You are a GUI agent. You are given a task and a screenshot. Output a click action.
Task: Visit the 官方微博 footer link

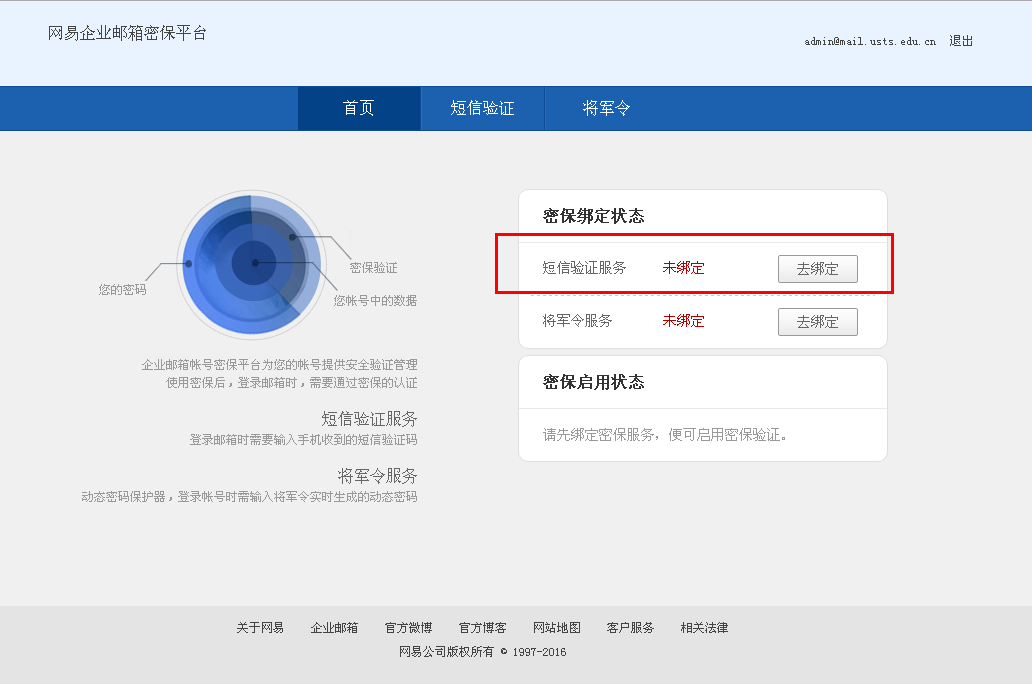pyautogui.click(x=408, y=628)
